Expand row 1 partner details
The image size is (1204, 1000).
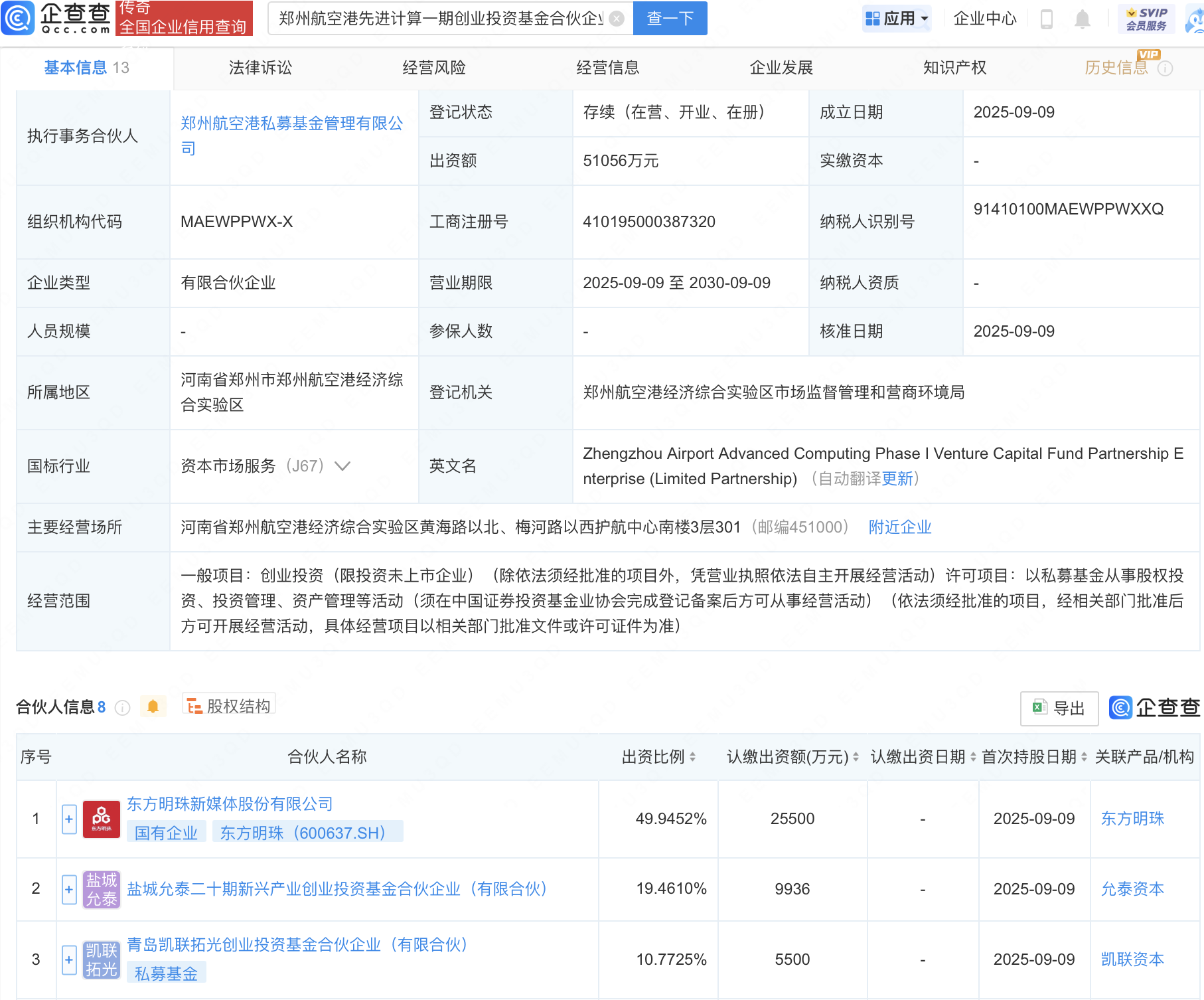coord(69,819)
